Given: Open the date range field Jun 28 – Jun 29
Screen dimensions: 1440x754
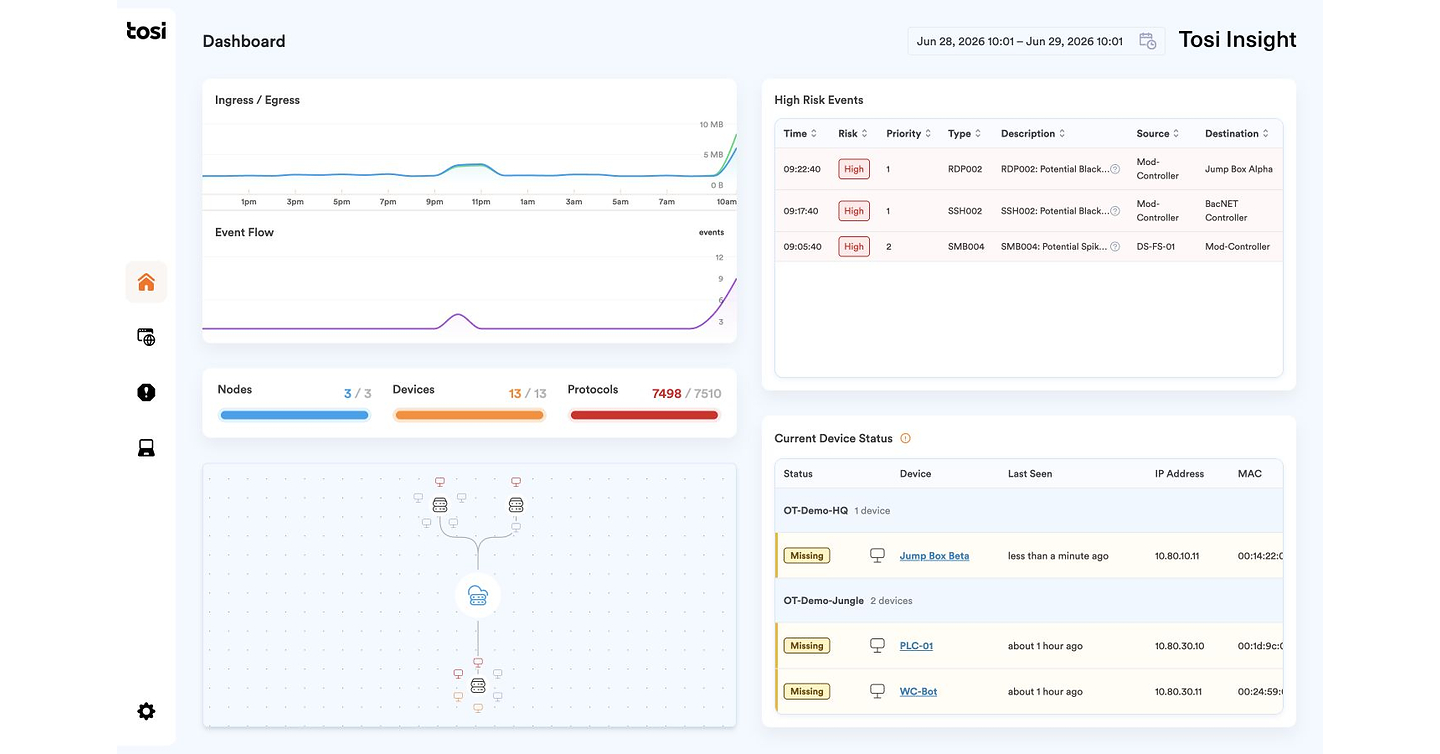Looking at the screenshot, I should click(1036, 41).
